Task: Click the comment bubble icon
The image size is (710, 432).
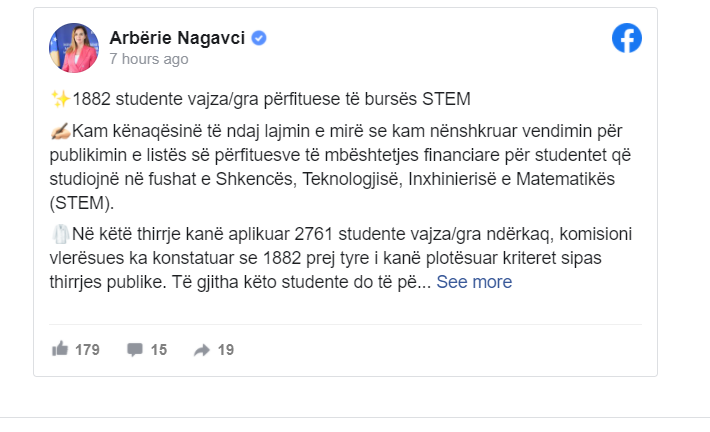Action: (x=134, y=350)
